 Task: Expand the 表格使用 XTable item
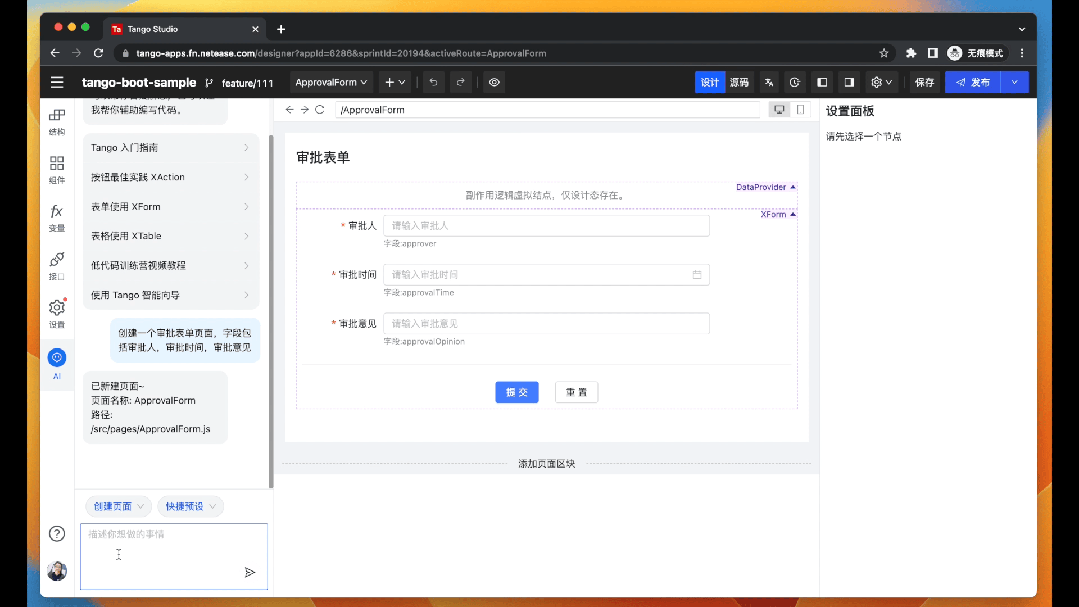coord(170,236)
